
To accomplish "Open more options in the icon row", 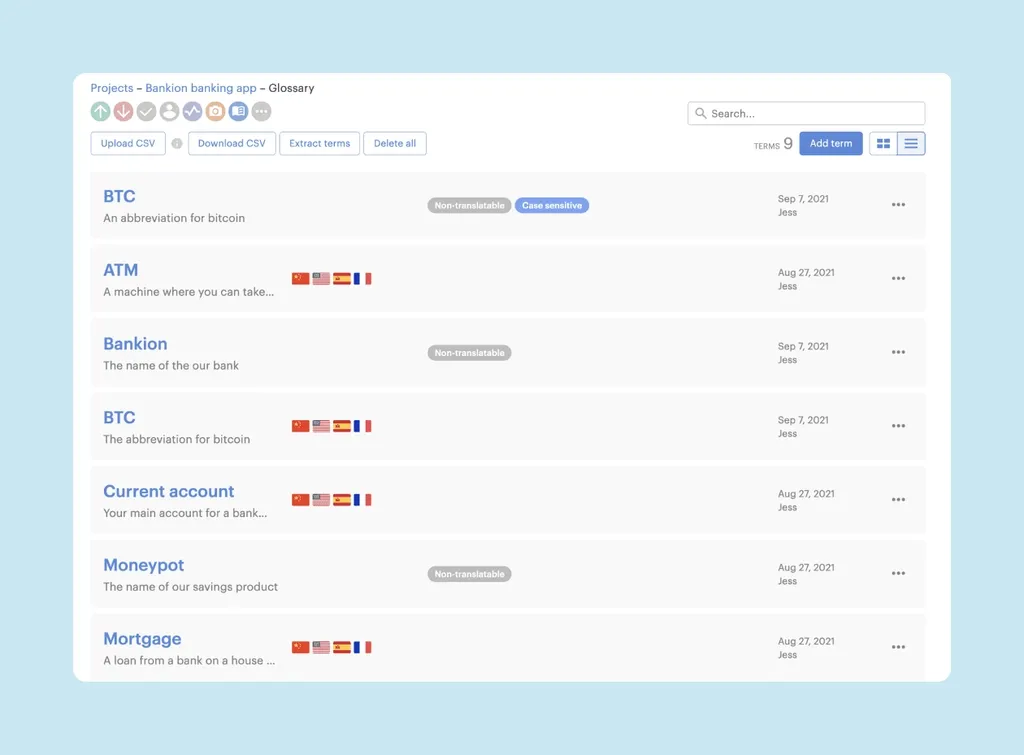I will pos(261,112).
